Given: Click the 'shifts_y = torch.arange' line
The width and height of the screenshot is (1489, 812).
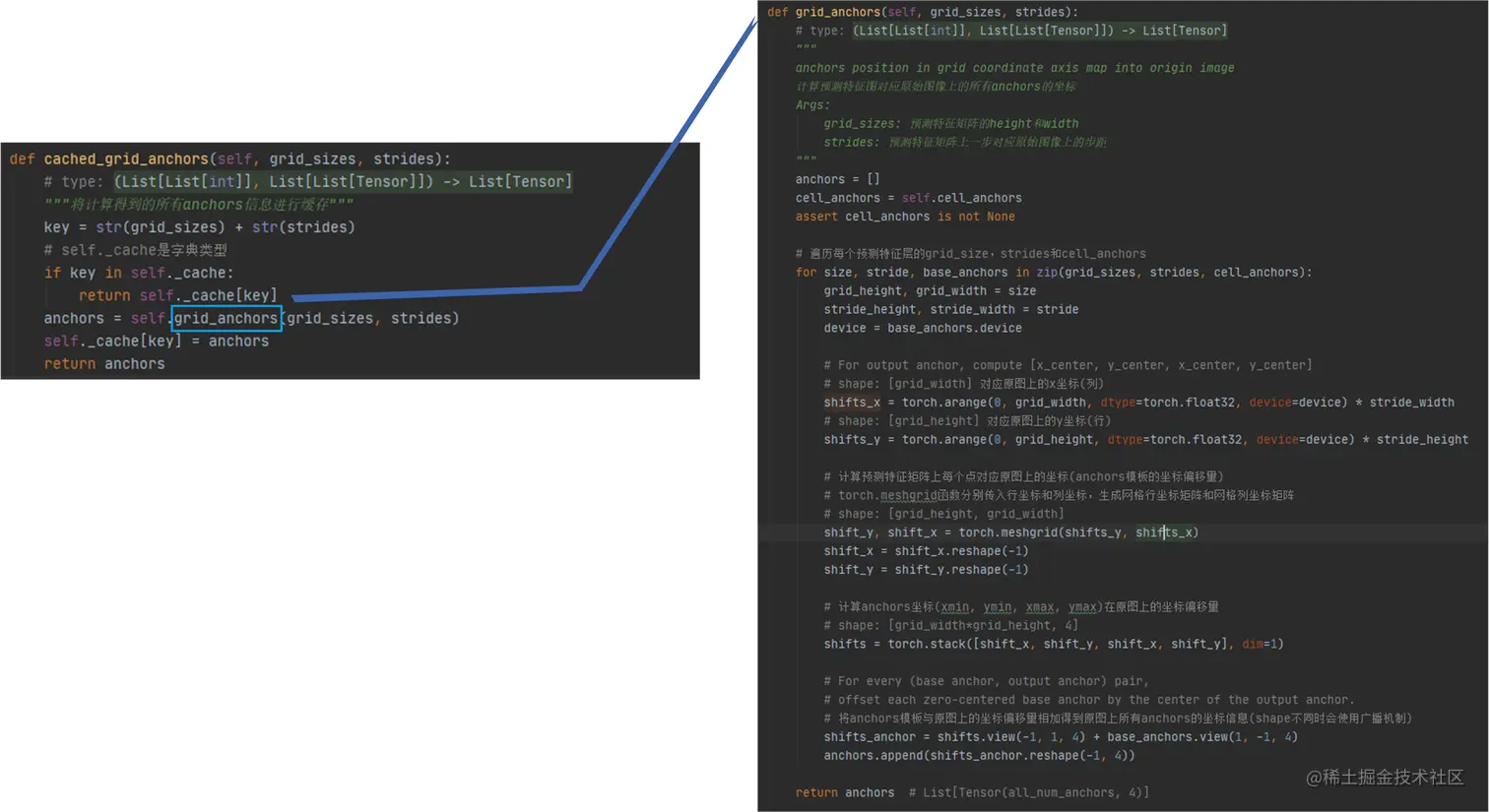Looking at the screenshot, I should [1146, 440].
